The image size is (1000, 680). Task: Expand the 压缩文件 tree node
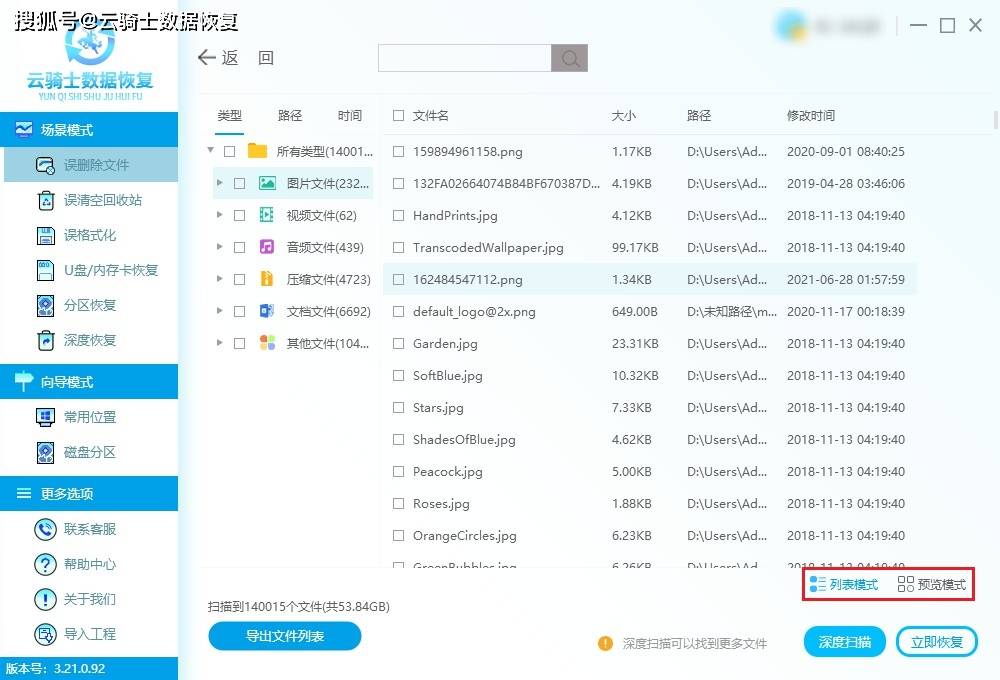[x=219, y=279]
